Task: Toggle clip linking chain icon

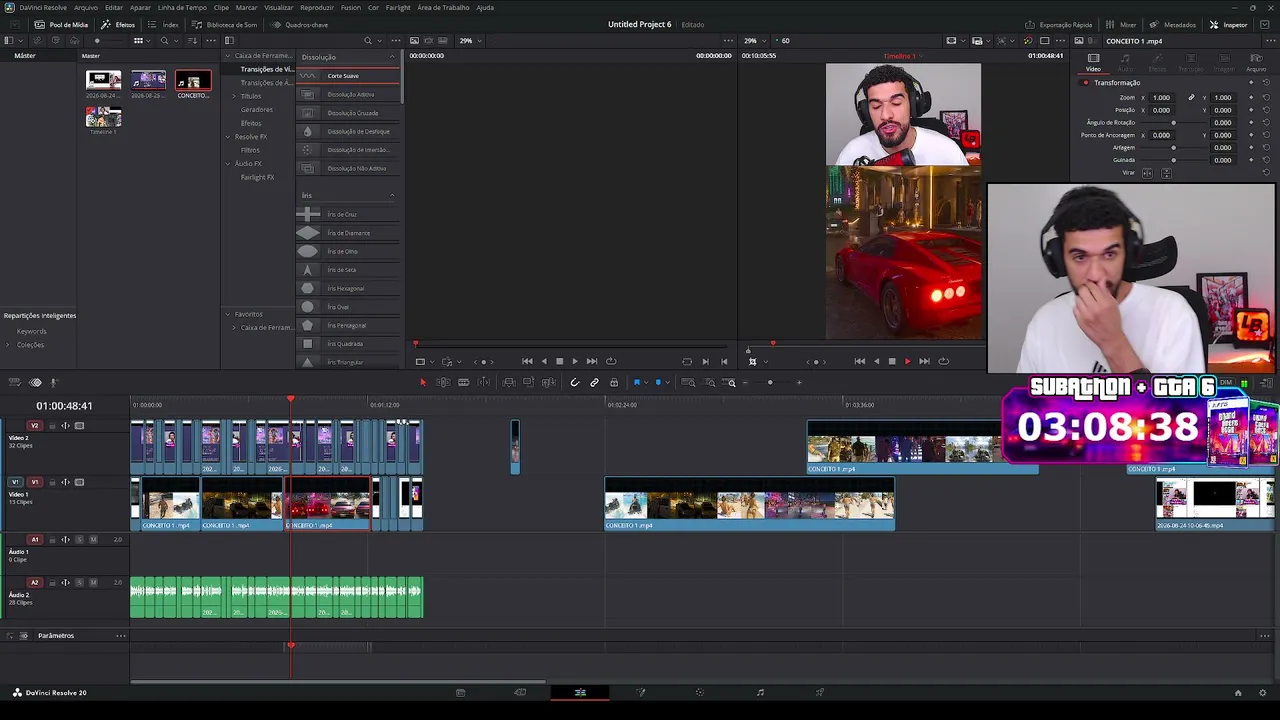Action: point(594,382)
